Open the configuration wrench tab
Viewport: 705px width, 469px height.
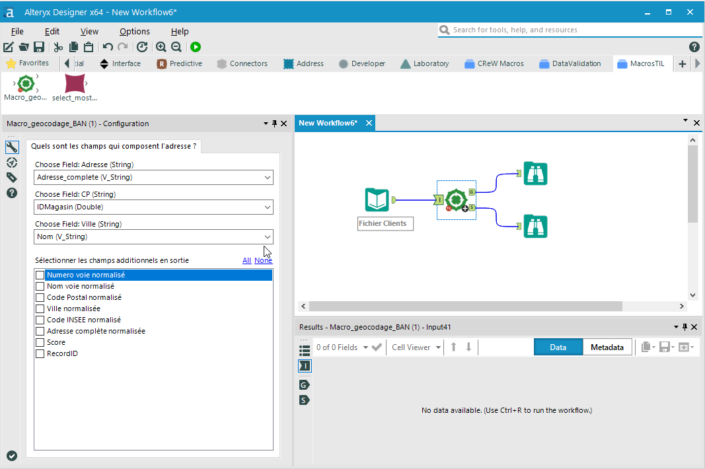(x=12, y=147)
